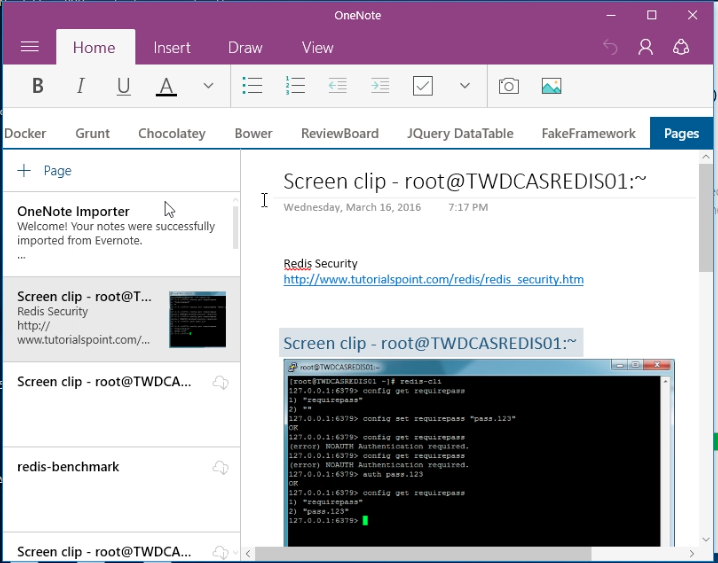Click the scroll down arrow of note pane

pos(706,540)
